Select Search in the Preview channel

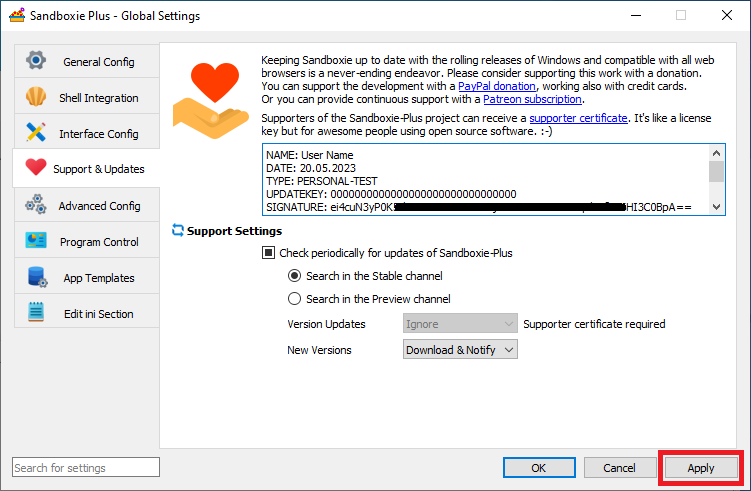(x=294, y=299)
